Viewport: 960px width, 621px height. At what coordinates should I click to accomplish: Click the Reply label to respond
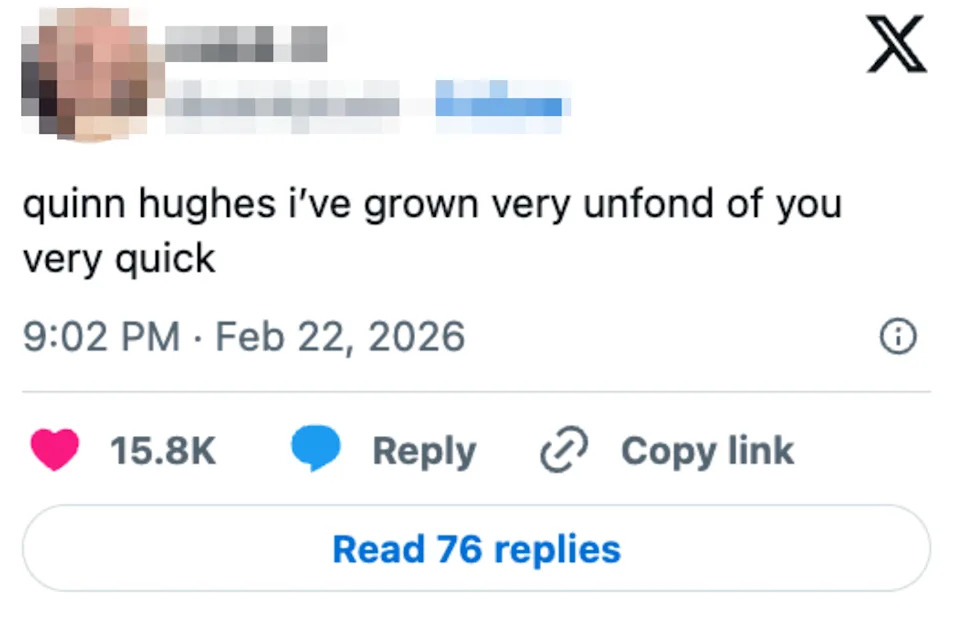click(x=424, y=449)
